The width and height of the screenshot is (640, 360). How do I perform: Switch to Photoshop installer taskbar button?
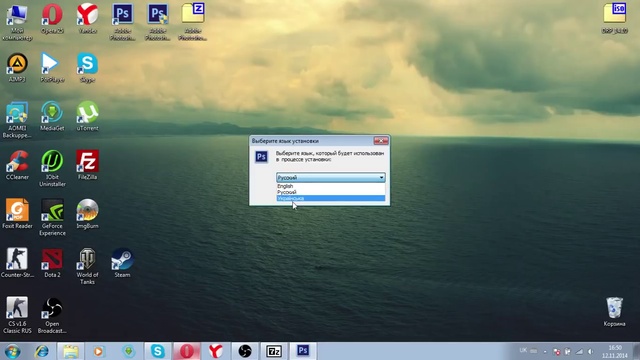(303, 351)
